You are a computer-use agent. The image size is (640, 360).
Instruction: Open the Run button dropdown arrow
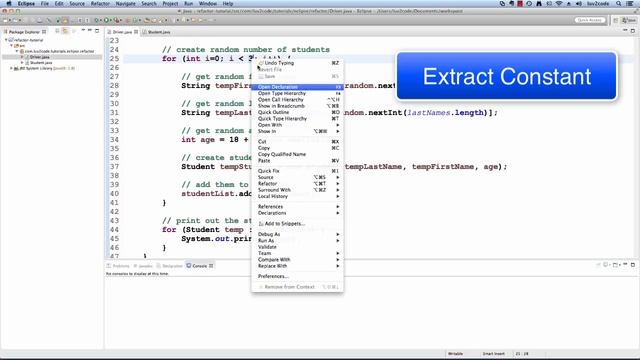[x=111, y=20]
